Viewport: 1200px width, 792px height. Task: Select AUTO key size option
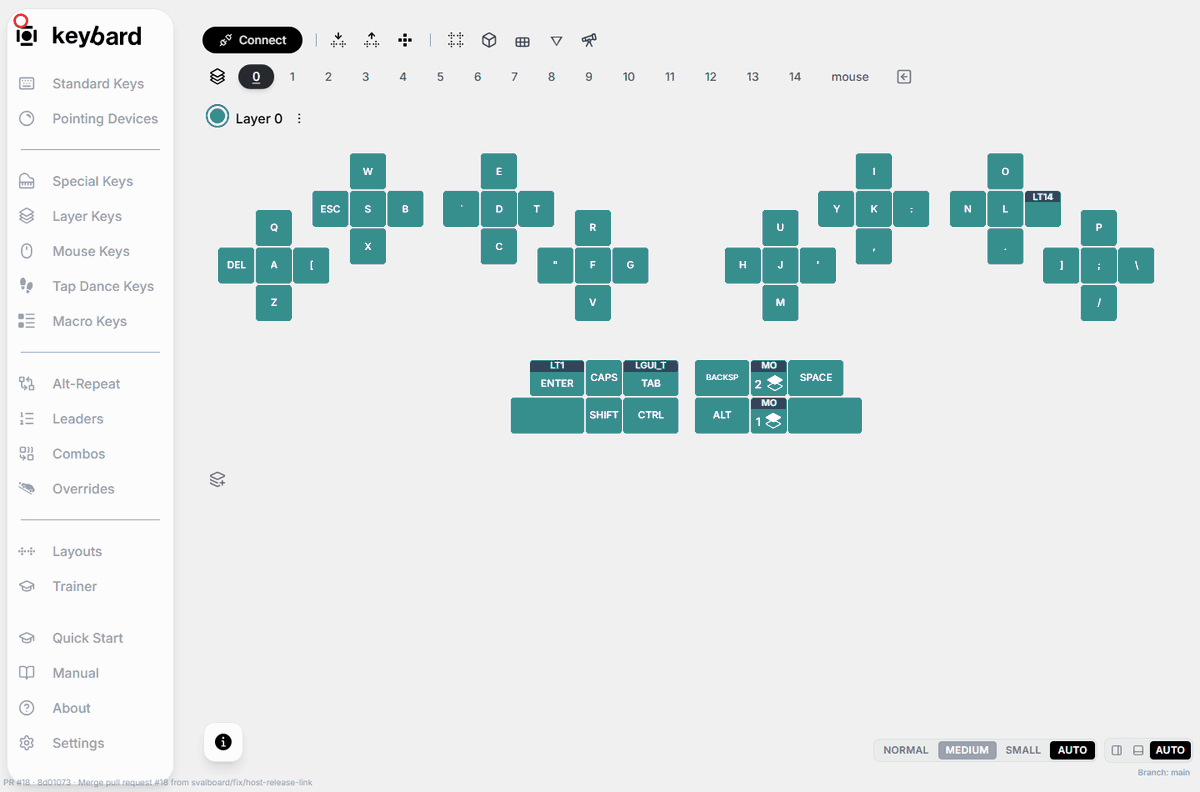coord(1072,750)
